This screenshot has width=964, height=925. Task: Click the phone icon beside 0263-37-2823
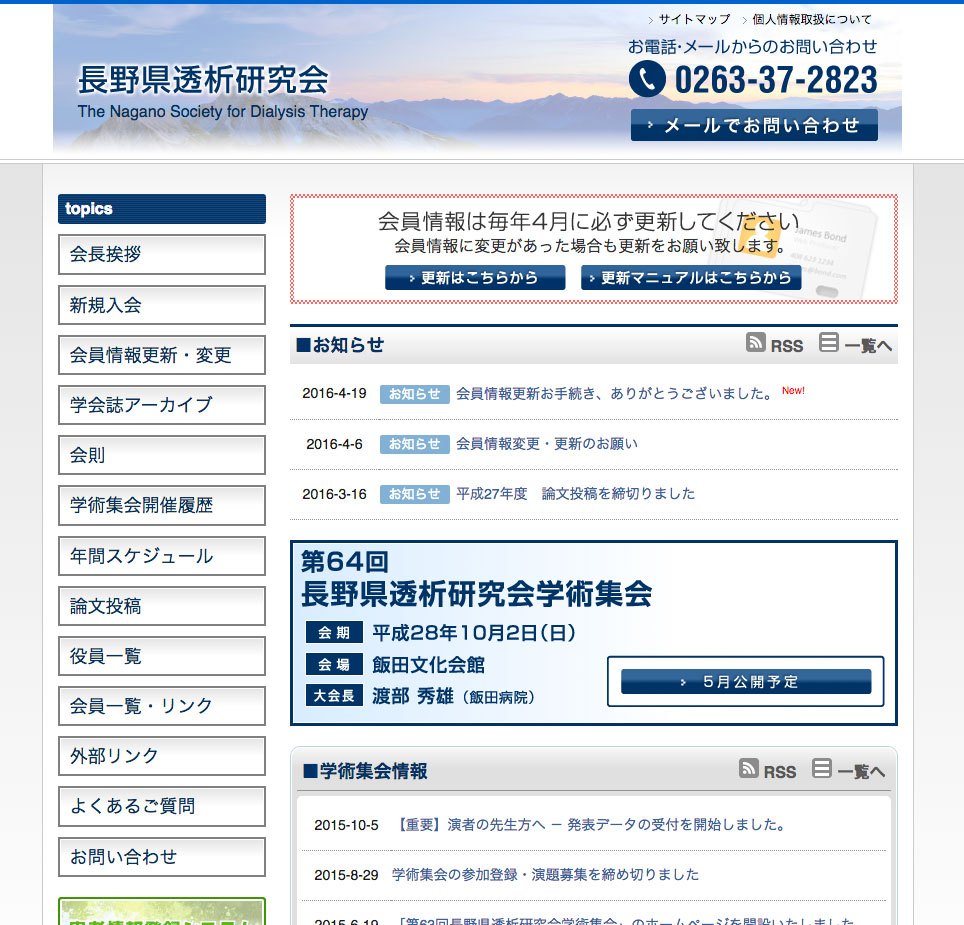[x=647, y=79]
